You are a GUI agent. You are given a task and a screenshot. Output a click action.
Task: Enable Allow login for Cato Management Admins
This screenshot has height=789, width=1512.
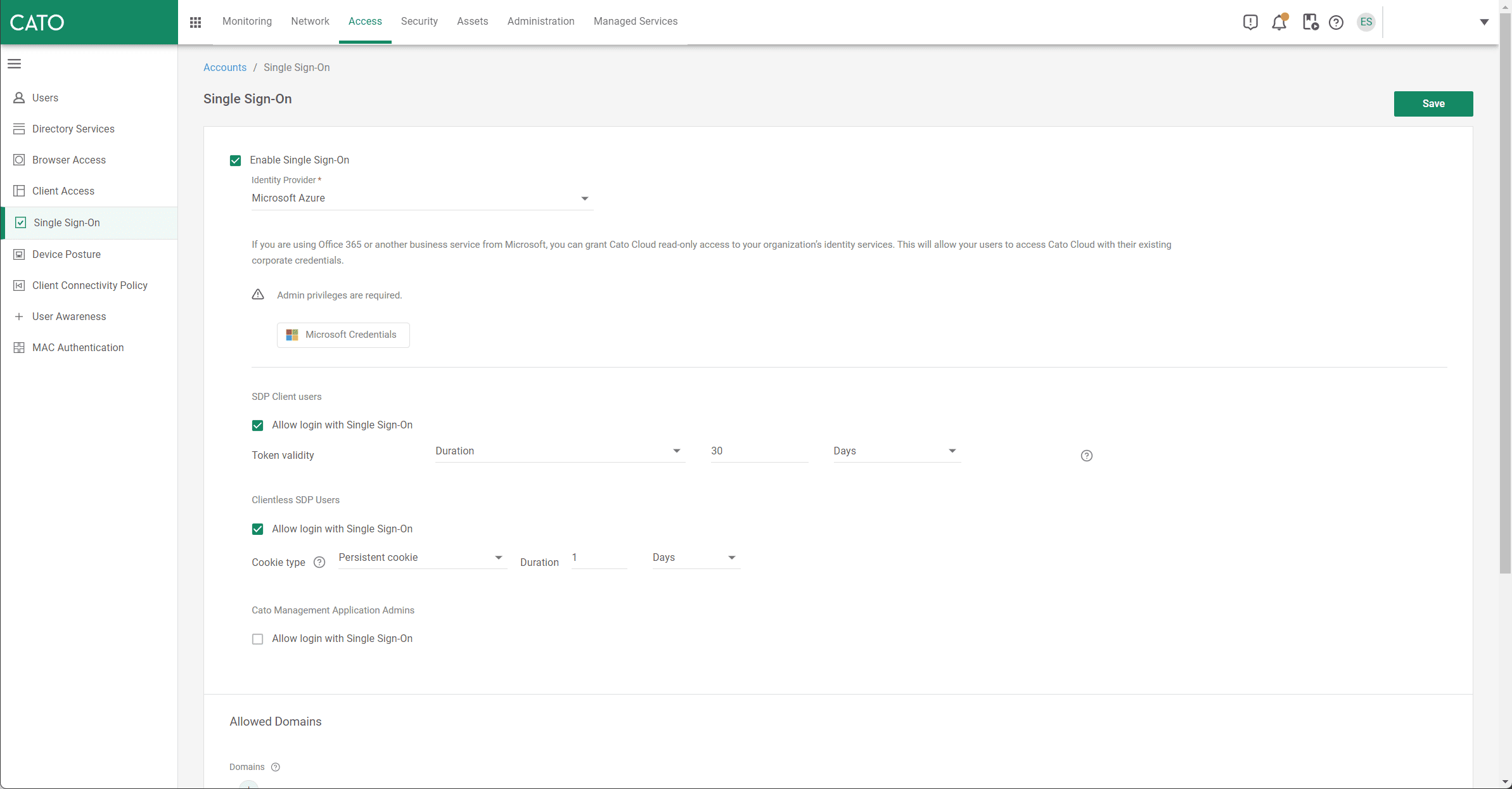(257, 638)
